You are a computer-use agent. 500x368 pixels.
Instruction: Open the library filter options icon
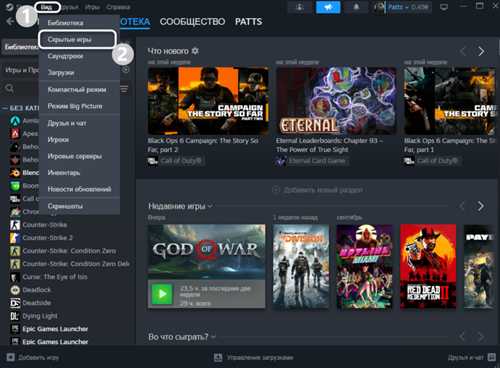point(124,89)
